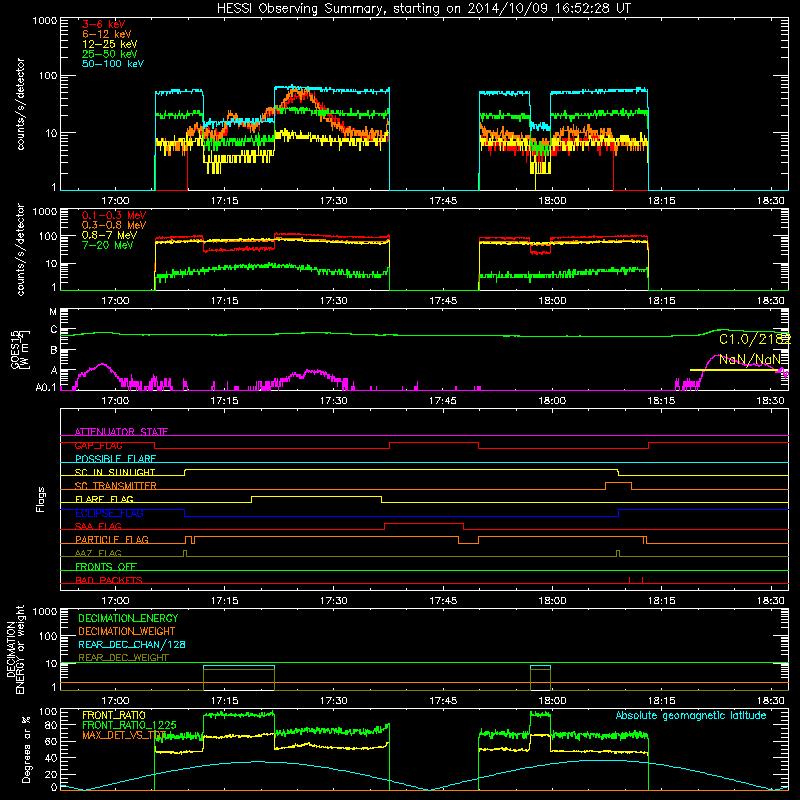Click the "0.8-7 MeV" legend label
800x800 pixels.
tap(109, 235)
